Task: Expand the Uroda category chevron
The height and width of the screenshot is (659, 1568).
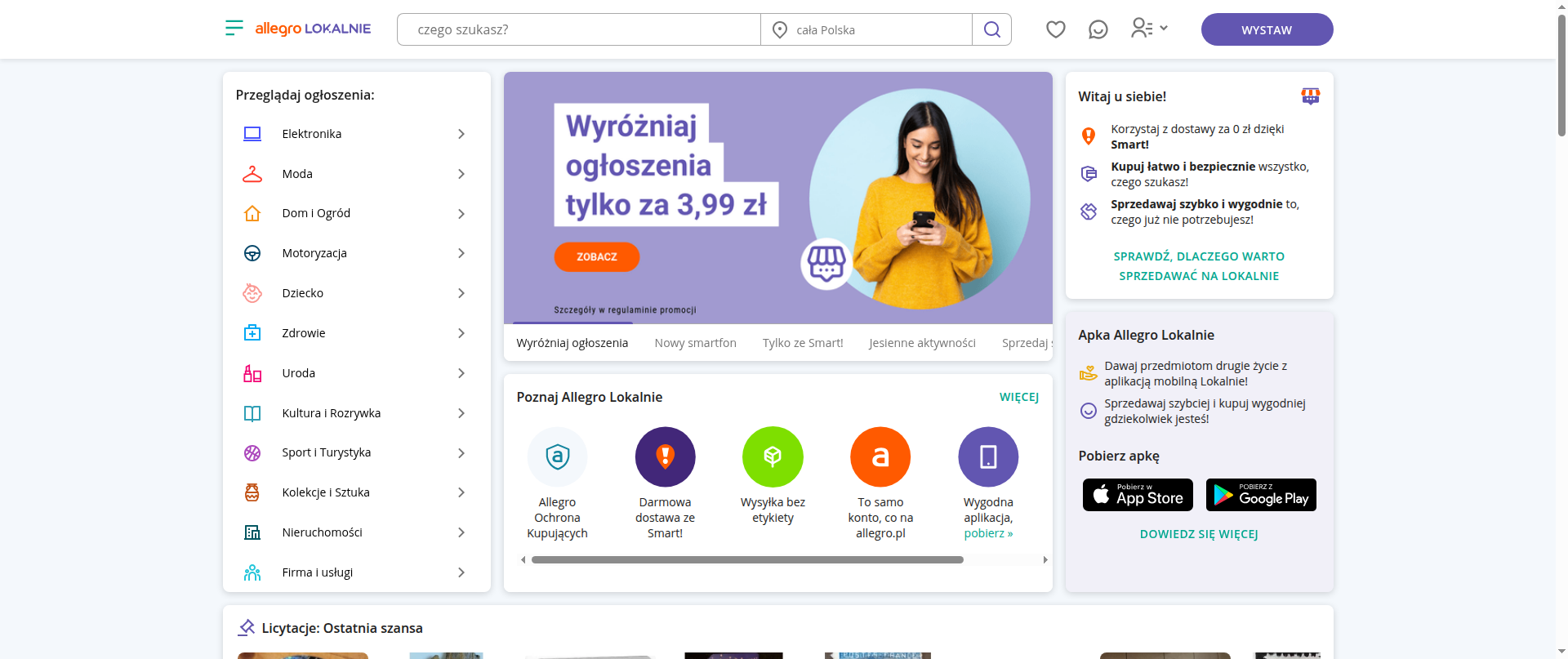Action: click(x=461, y=373)
